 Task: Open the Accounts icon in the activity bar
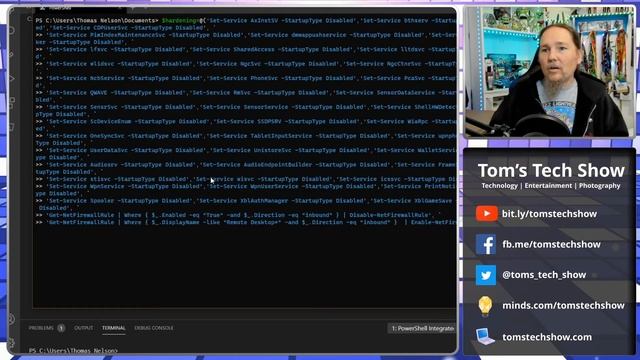pyautogui.click(x=12, y=319)
